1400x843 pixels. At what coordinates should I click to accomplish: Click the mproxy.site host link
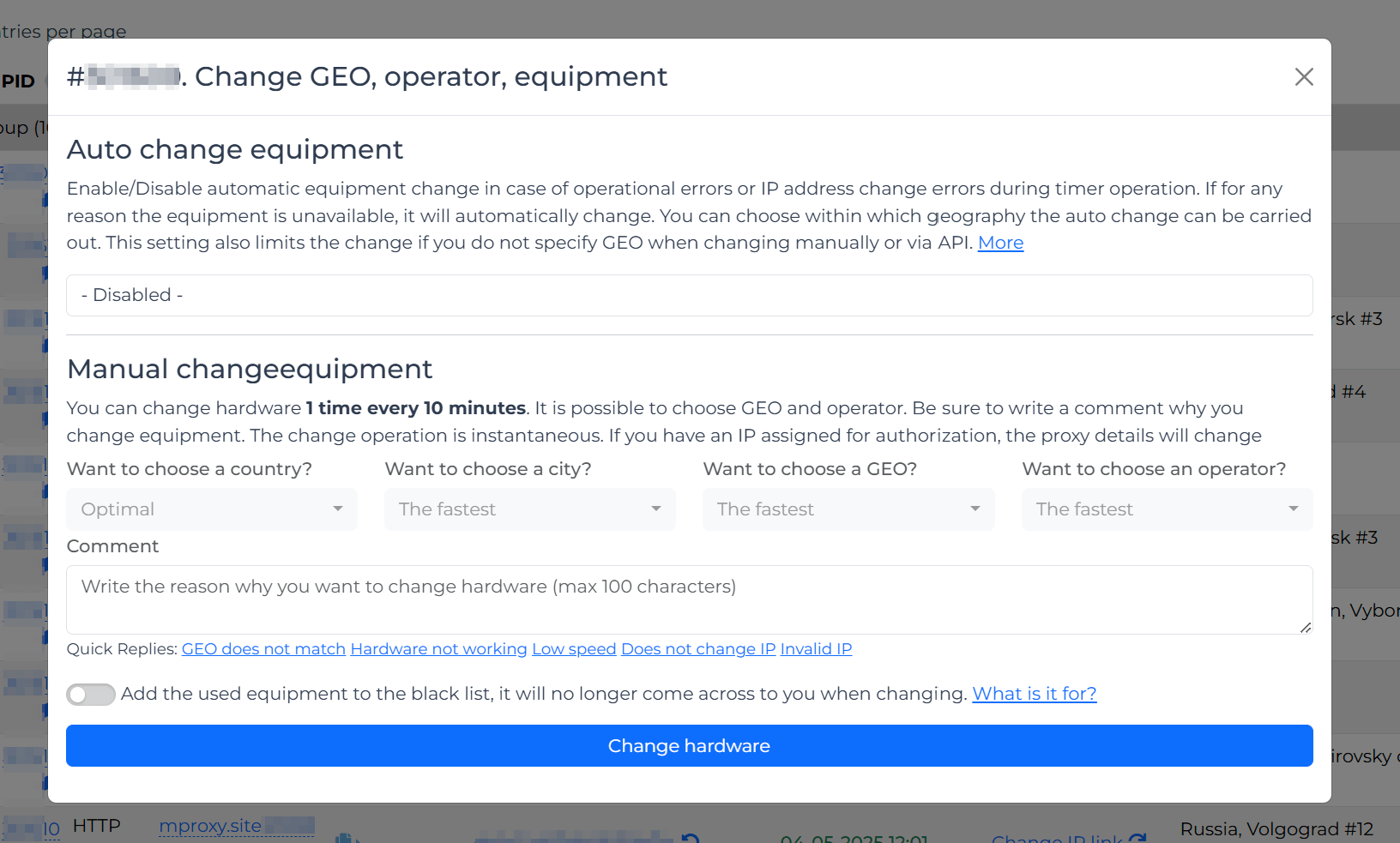click(210, 826)
